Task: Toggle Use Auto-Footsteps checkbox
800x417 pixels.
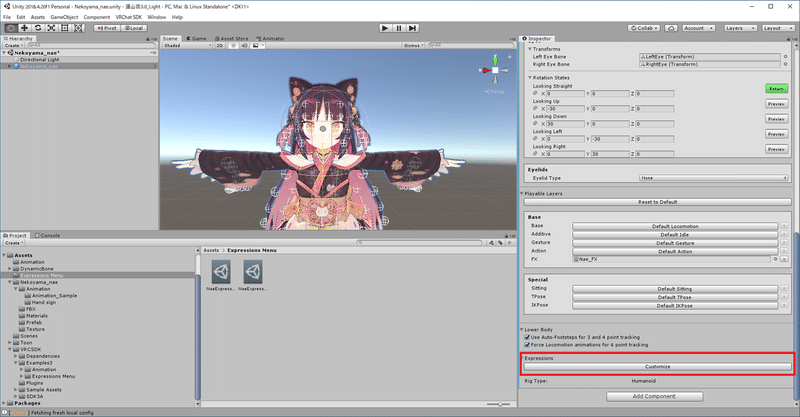Action: click(x=527, y=337)
